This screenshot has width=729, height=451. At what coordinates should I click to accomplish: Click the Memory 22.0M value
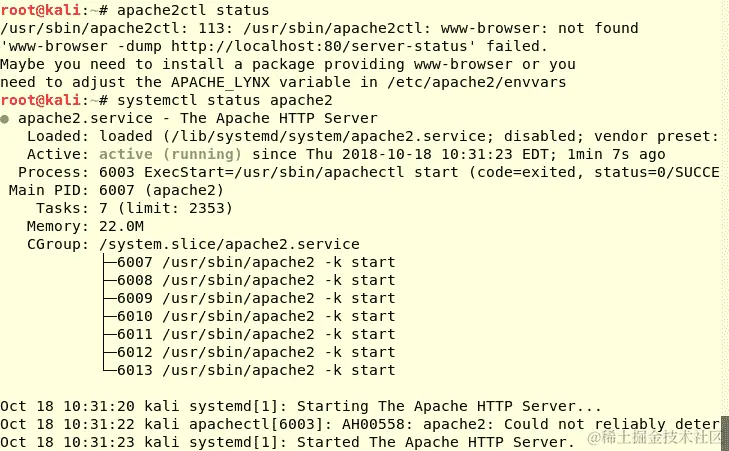click(x=121, y=226)
